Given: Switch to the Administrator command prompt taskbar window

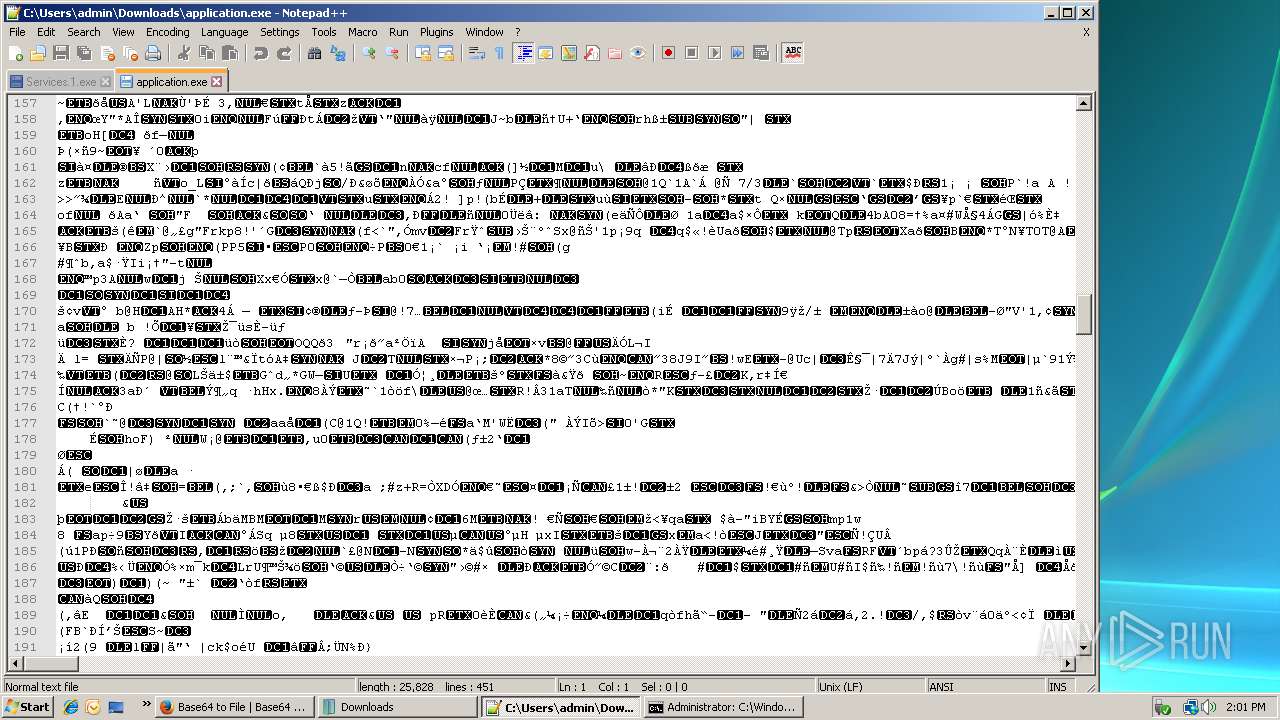Looking at the screenshot, I should 721,707.
